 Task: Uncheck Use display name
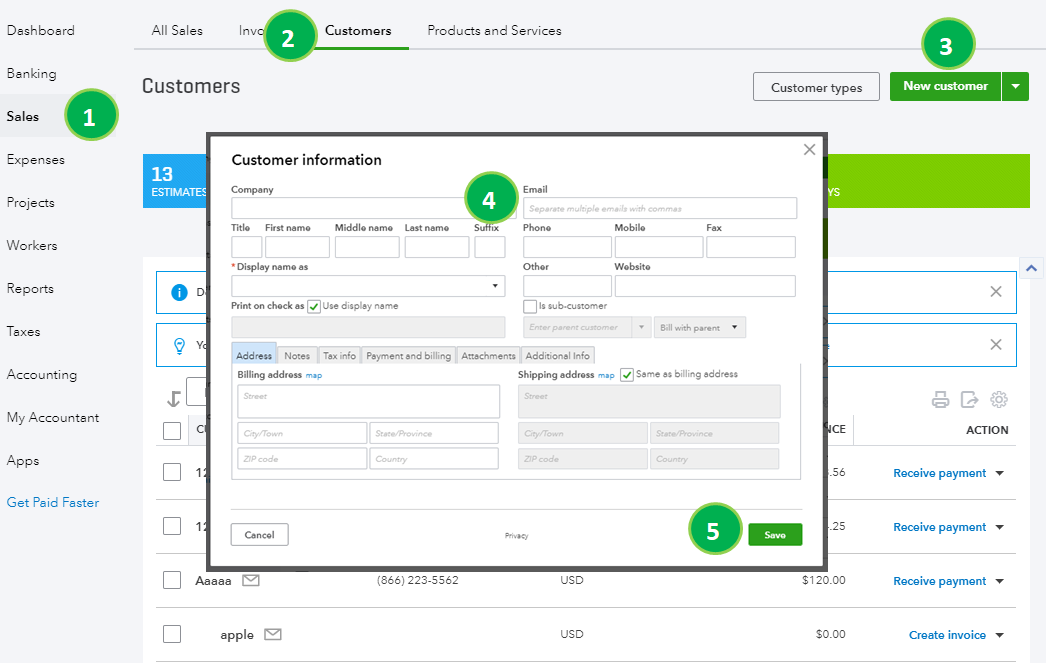tap(313, 306)
